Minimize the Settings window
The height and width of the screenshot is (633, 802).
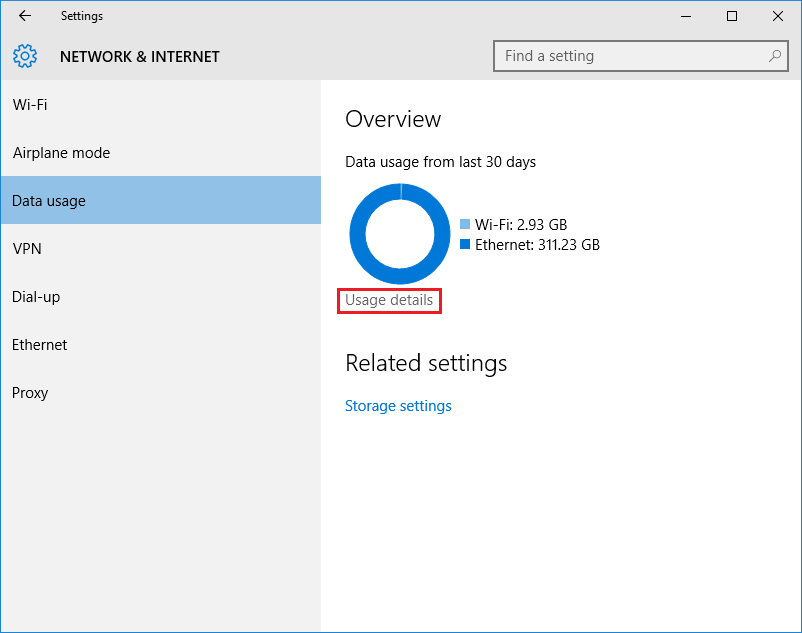click(686, 16)
